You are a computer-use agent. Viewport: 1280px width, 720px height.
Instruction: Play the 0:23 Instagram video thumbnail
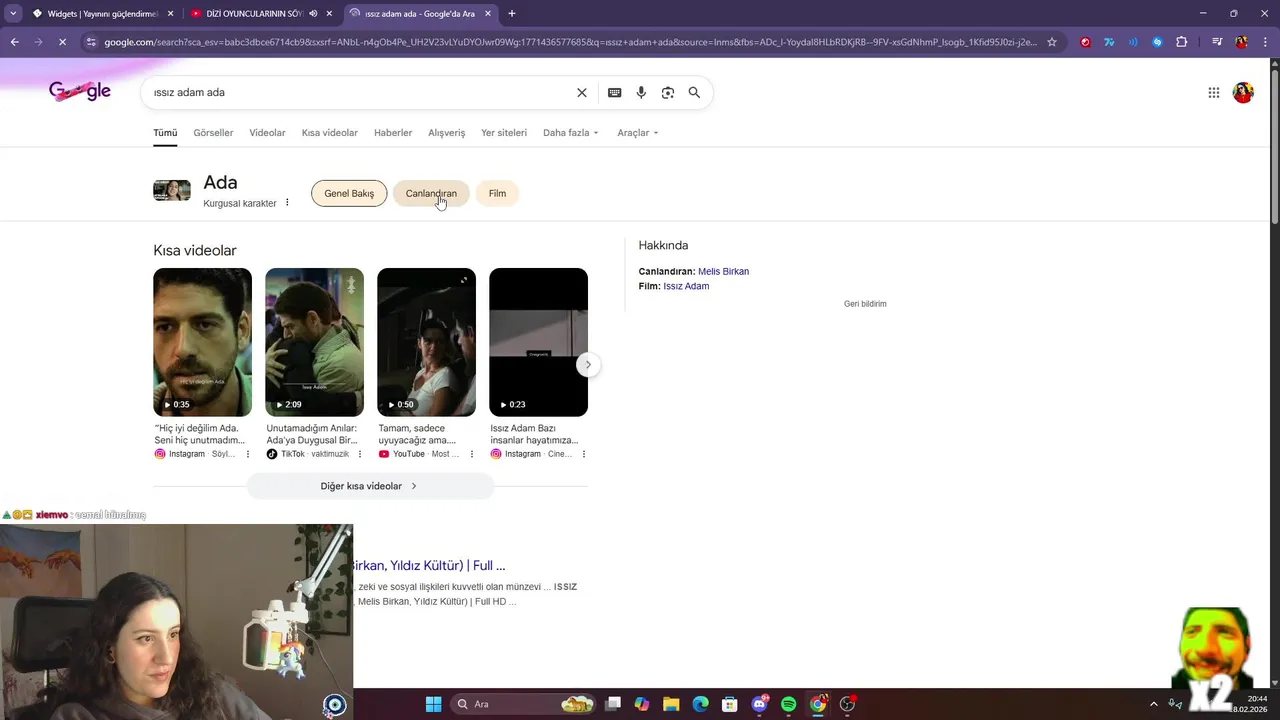point(538,342)
